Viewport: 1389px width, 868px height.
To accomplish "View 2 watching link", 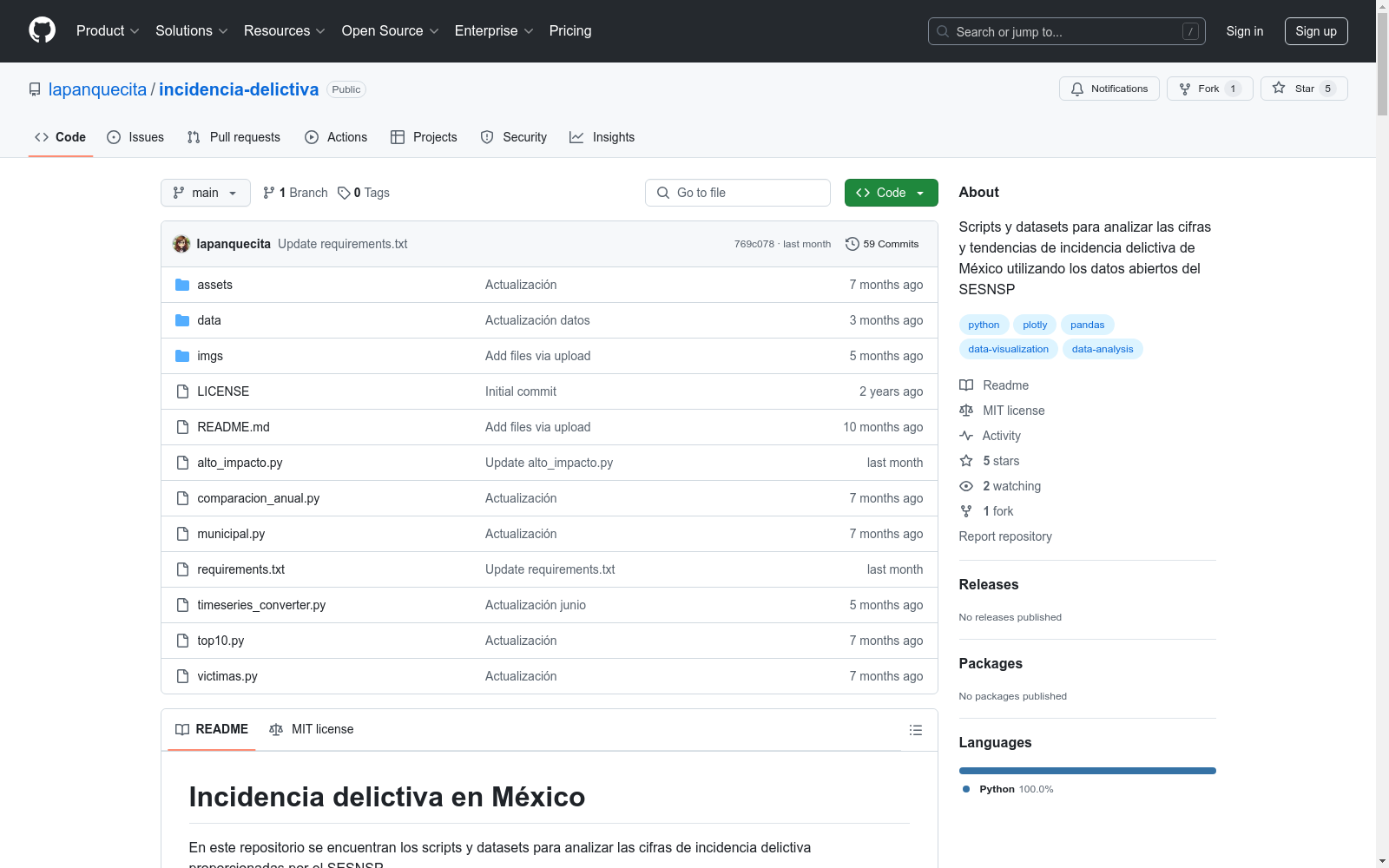I will 1000,486.
